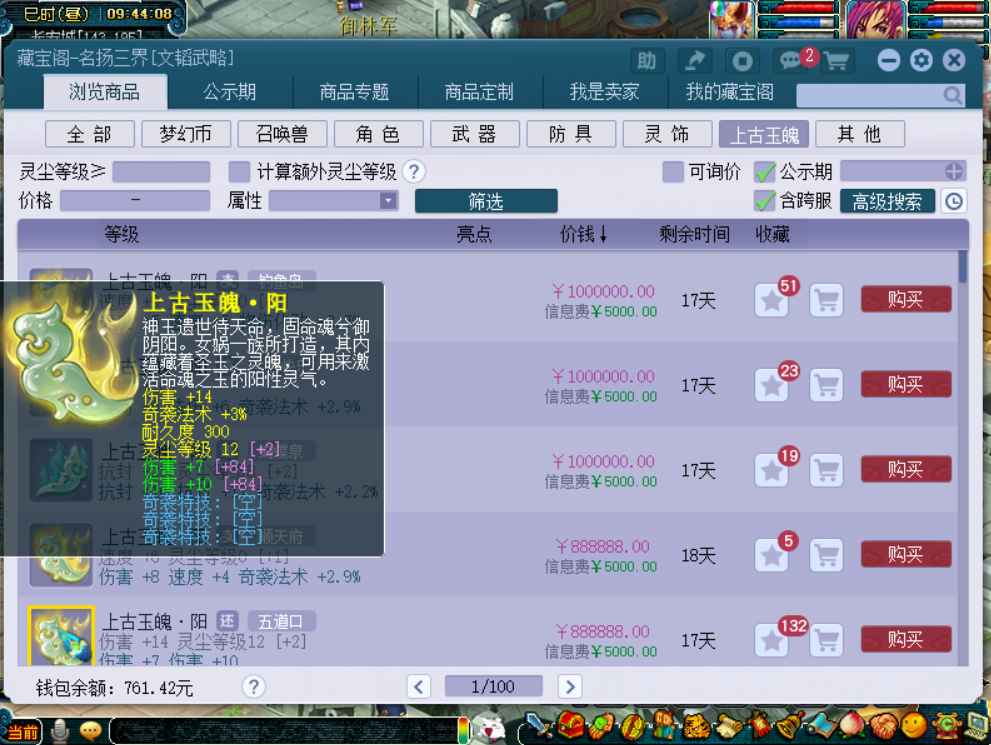Select the 召唤兽 category
The width and height of the screenshot is (991, 745).
pyautogui.click(x=281, y=134)
